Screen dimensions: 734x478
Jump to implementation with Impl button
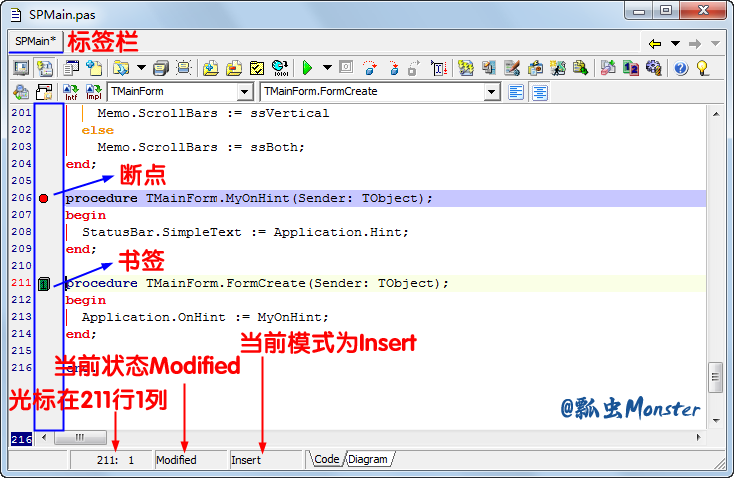pos(94,92)
